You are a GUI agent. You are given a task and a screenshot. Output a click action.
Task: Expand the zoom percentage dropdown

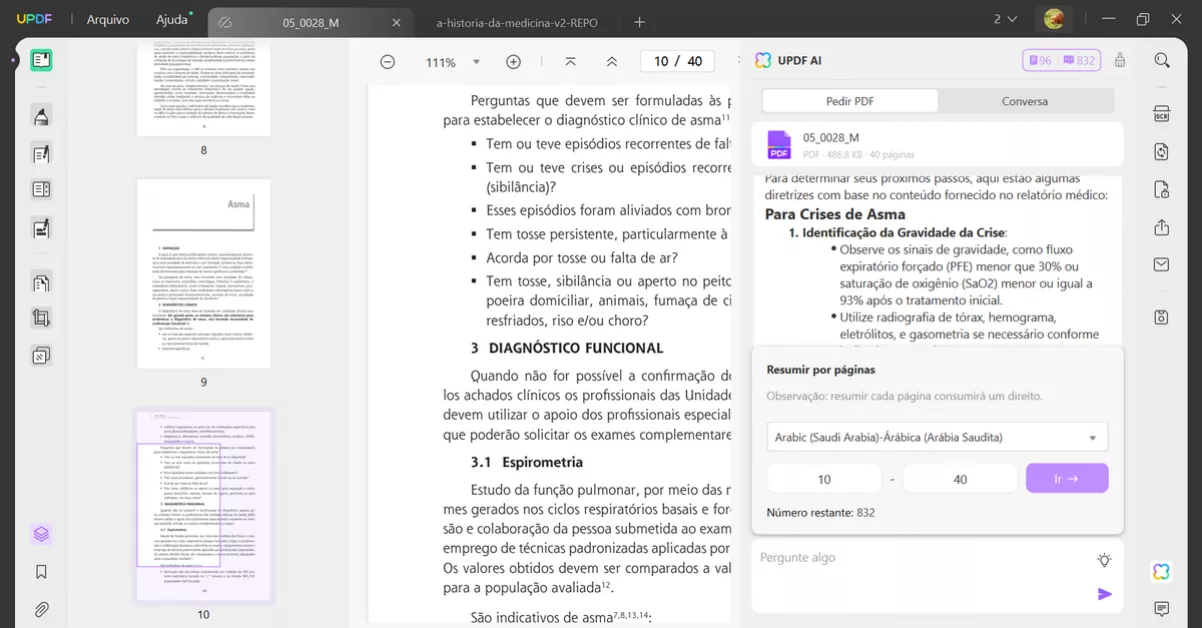pyautogui.click(x=476, y=62)
